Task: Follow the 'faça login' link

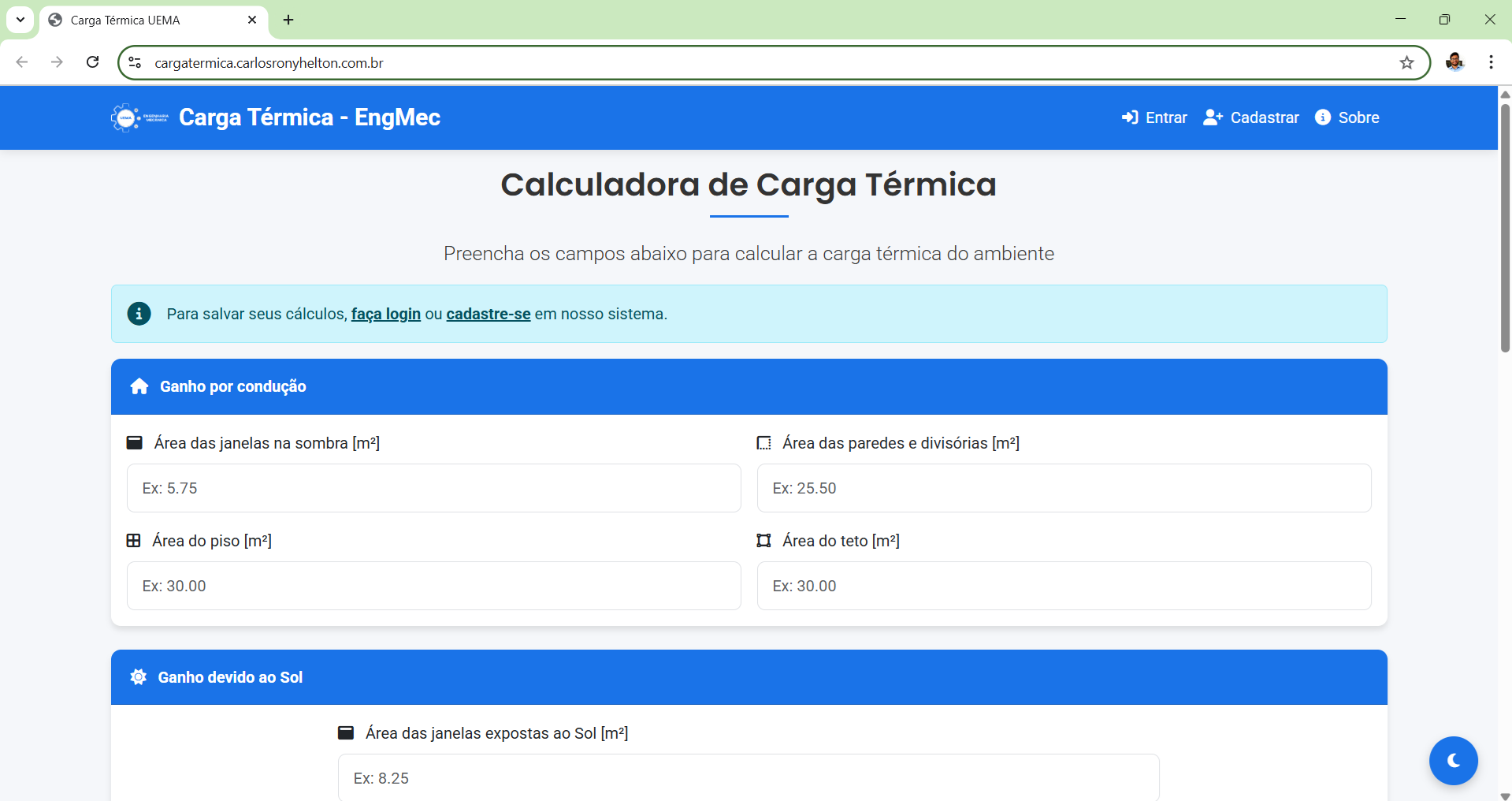Action: pos(386,314)
